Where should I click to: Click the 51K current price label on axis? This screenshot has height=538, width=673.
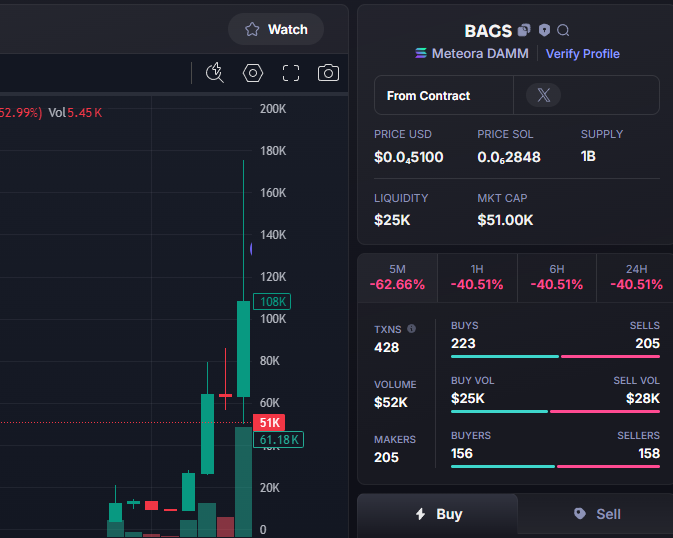[269, 422]
